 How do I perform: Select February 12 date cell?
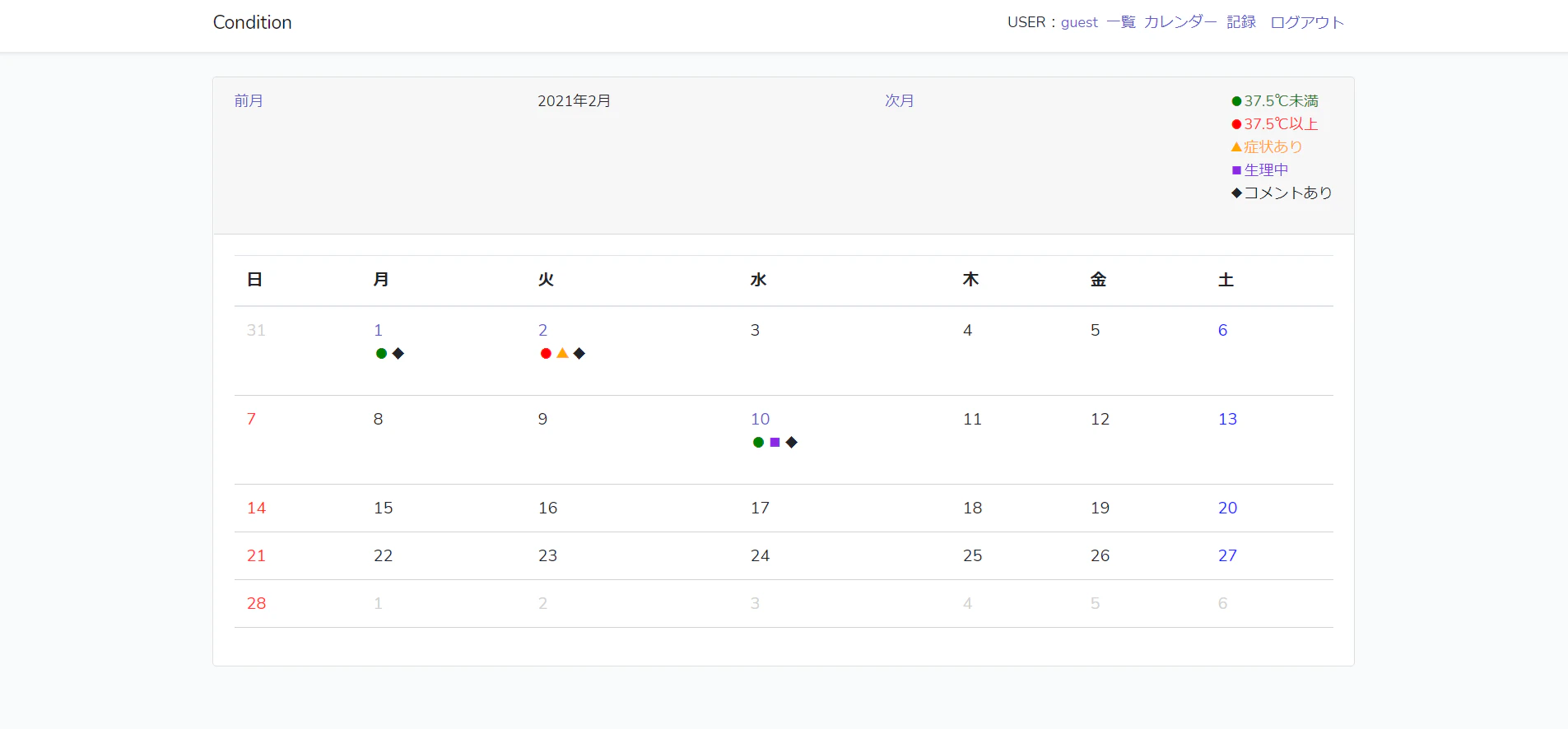(1100, 419)
